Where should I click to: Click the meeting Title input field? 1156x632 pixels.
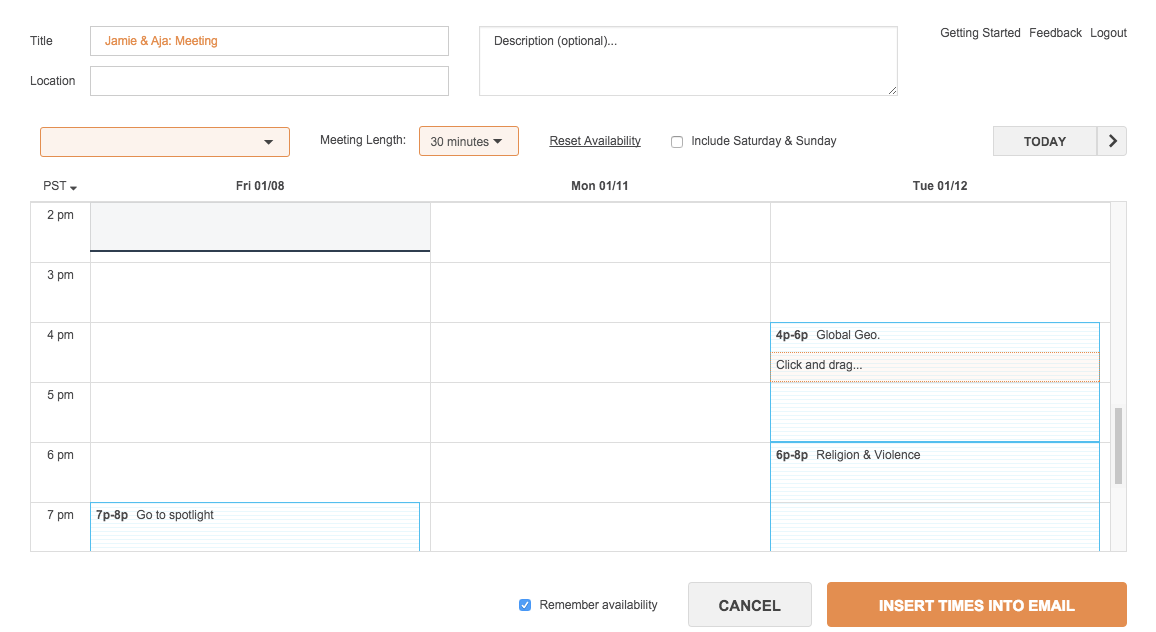[269, 41]
